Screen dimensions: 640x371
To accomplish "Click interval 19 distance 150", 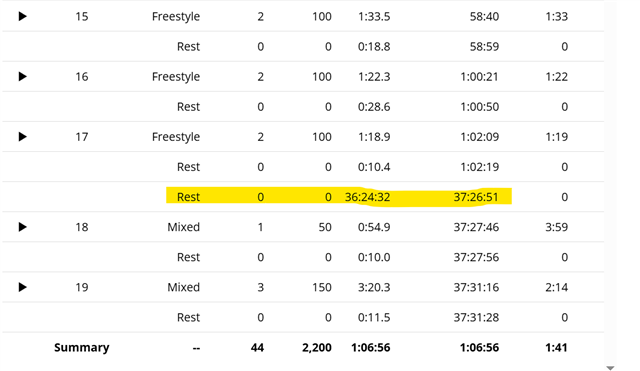I will pyautogui.click(x=322, y=287).
